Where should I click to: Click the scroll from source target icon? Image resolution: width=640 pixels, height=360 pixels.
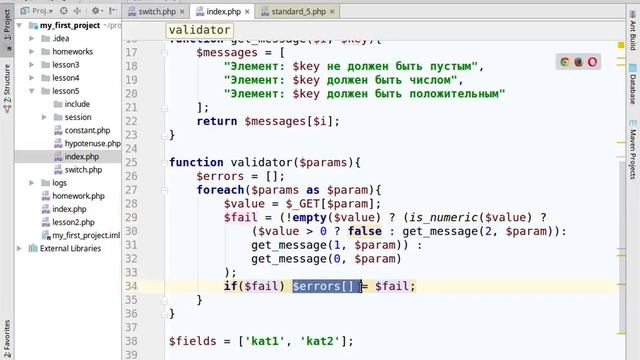click(64, 11)
